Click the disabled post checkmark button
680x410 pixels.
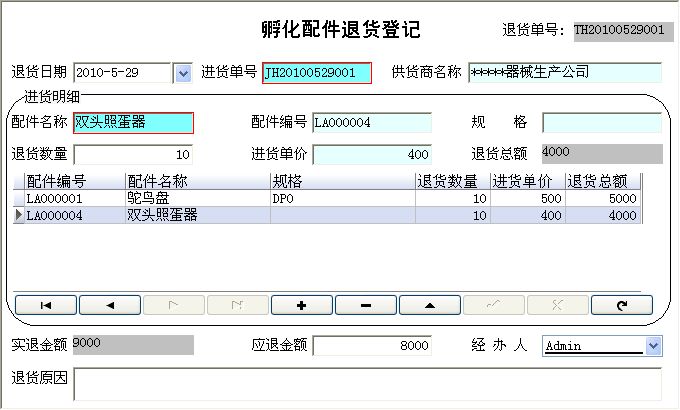coord(494,305)
